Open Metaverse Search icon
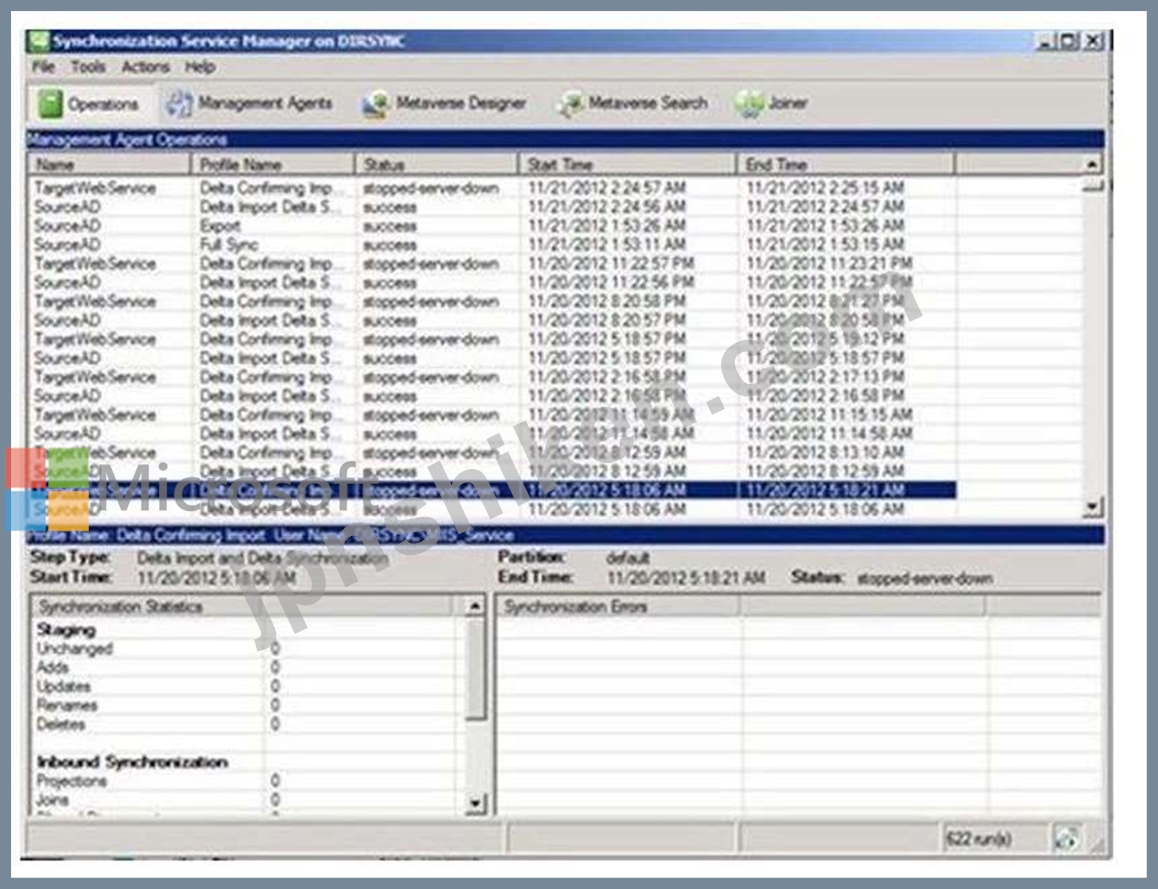Image resolution: width=1158 pixels, height=889 pixels. point(569,104)
